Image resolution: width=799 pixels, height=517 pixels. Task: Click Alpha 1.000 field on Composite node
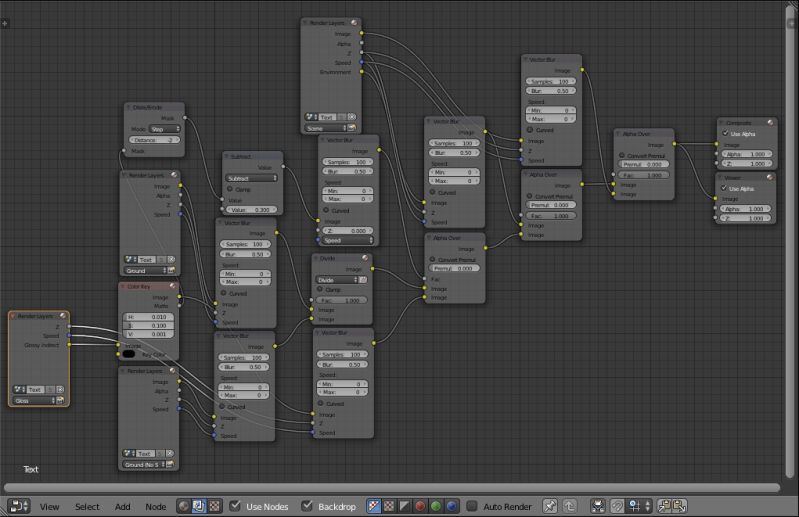click(747, 154)
